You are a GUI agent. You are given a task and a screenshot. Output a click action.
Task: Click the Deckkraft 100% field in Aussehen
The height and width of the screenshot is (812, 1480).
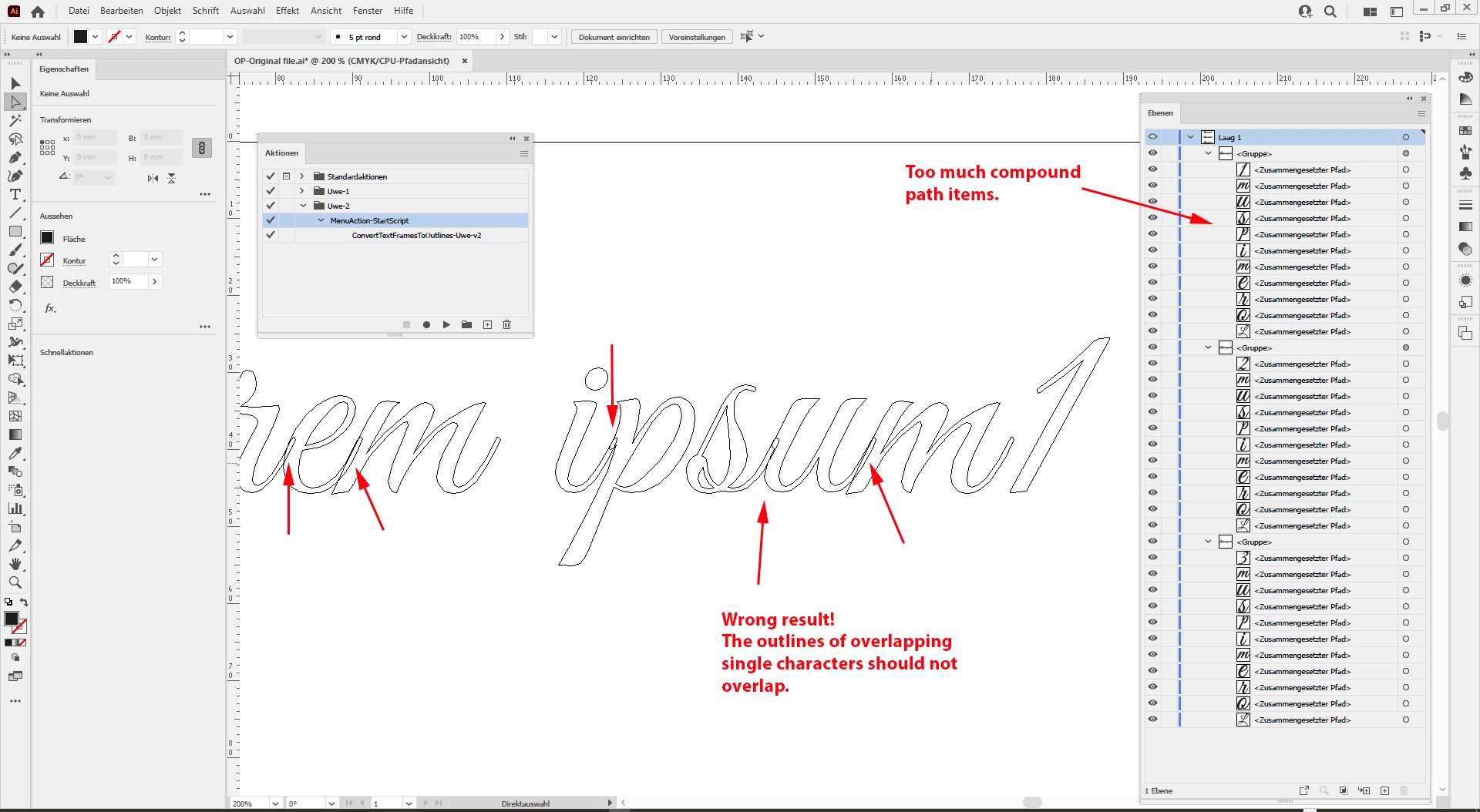click(128, 281)
